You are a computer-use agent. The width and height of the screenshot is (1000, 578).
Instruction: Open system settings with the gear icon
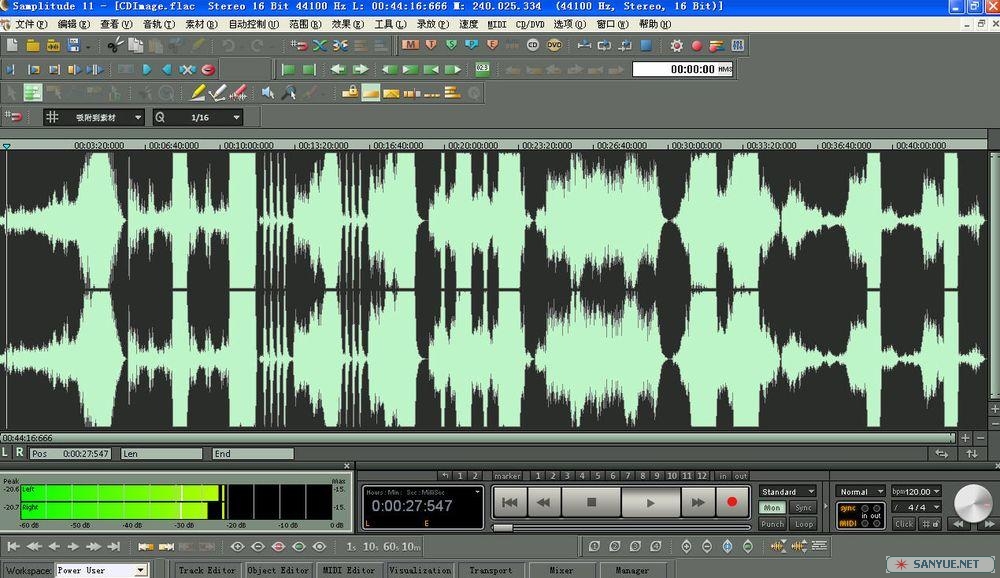(676, 45)
